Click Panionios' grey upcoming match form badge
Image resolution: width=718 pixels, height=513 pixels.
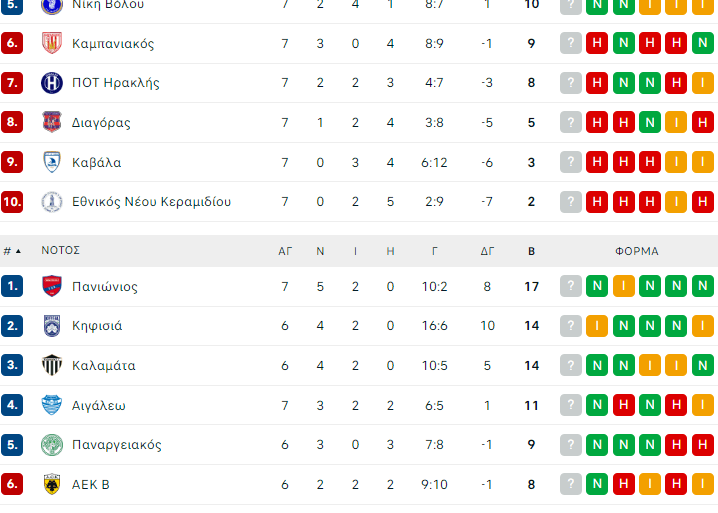point(571,287)
